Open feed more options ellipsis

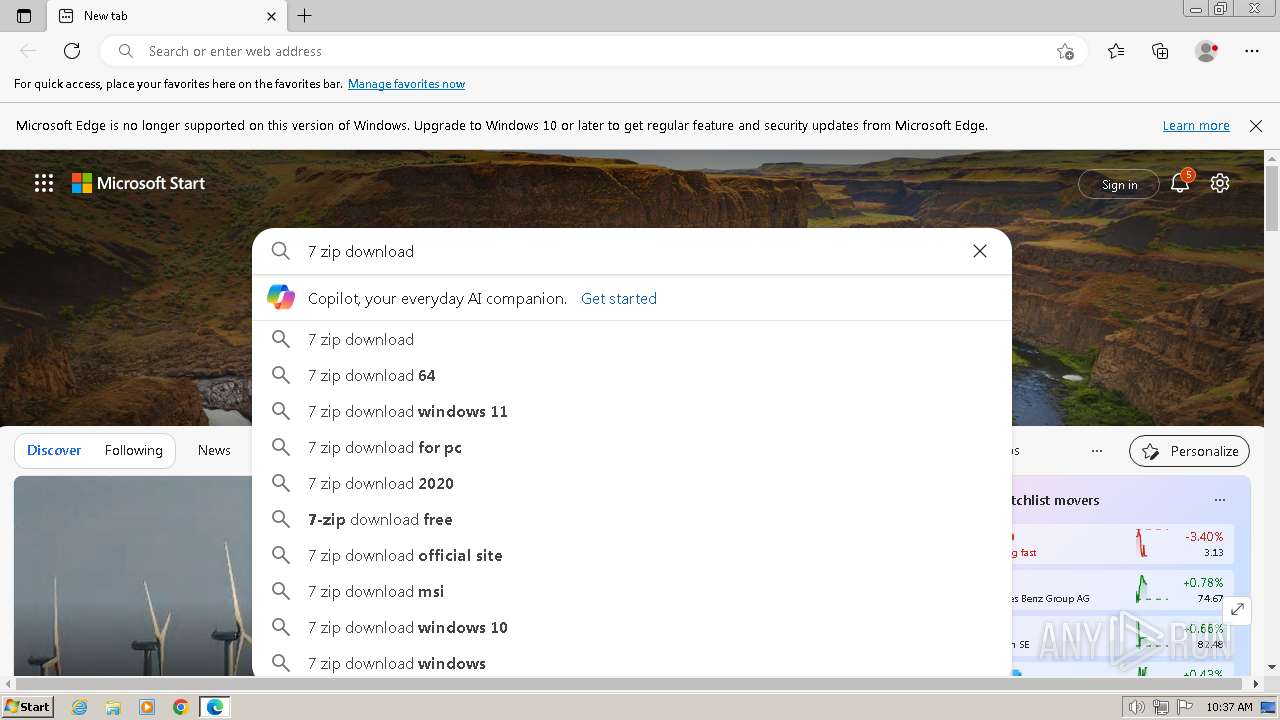coord(1097,451)
